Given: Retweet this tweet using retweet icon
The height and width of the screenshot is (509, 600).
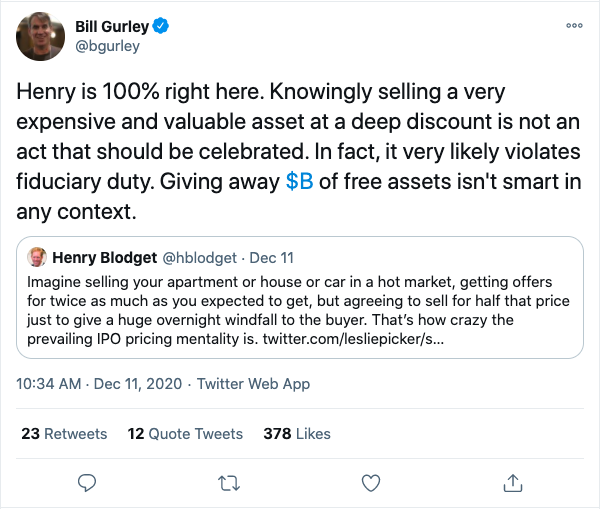Looking at the screenshot, I should point(229,482).
